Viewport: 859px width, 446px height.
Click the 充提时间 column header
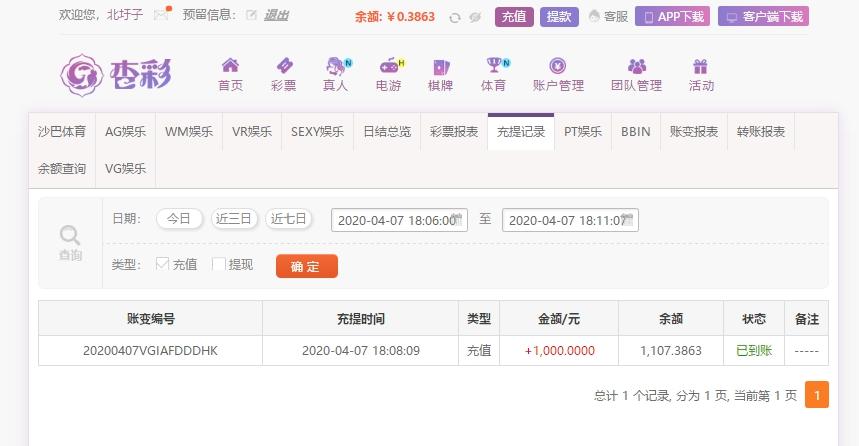click(x=360, y=318)
